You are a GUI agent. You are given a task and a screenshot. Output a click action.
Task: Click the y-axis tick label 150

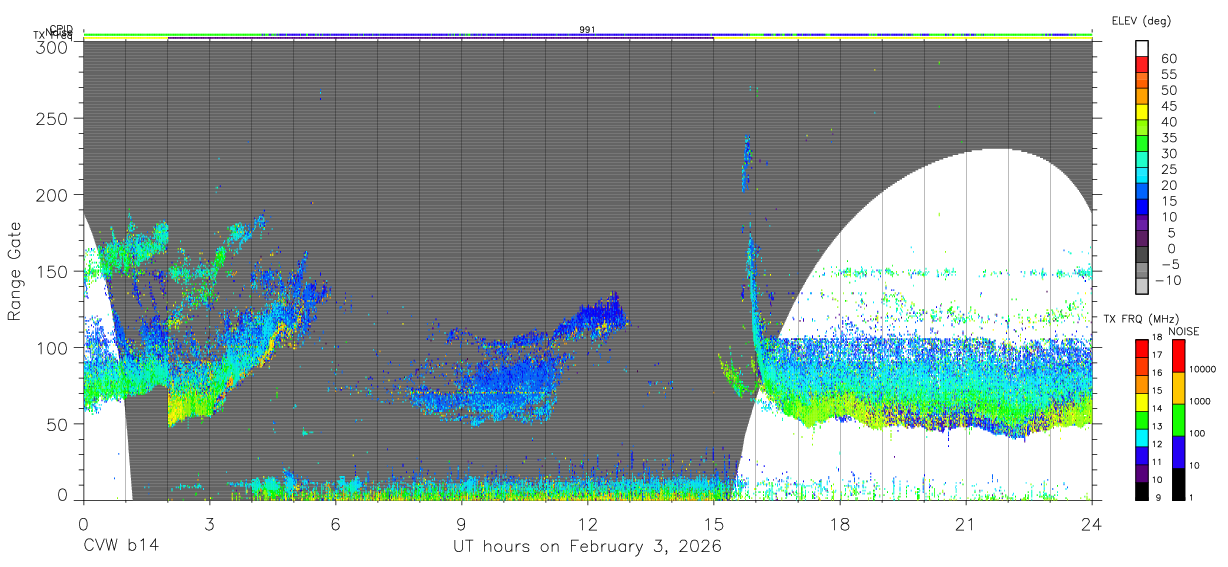pyautogui.click(x=54, y=271)
